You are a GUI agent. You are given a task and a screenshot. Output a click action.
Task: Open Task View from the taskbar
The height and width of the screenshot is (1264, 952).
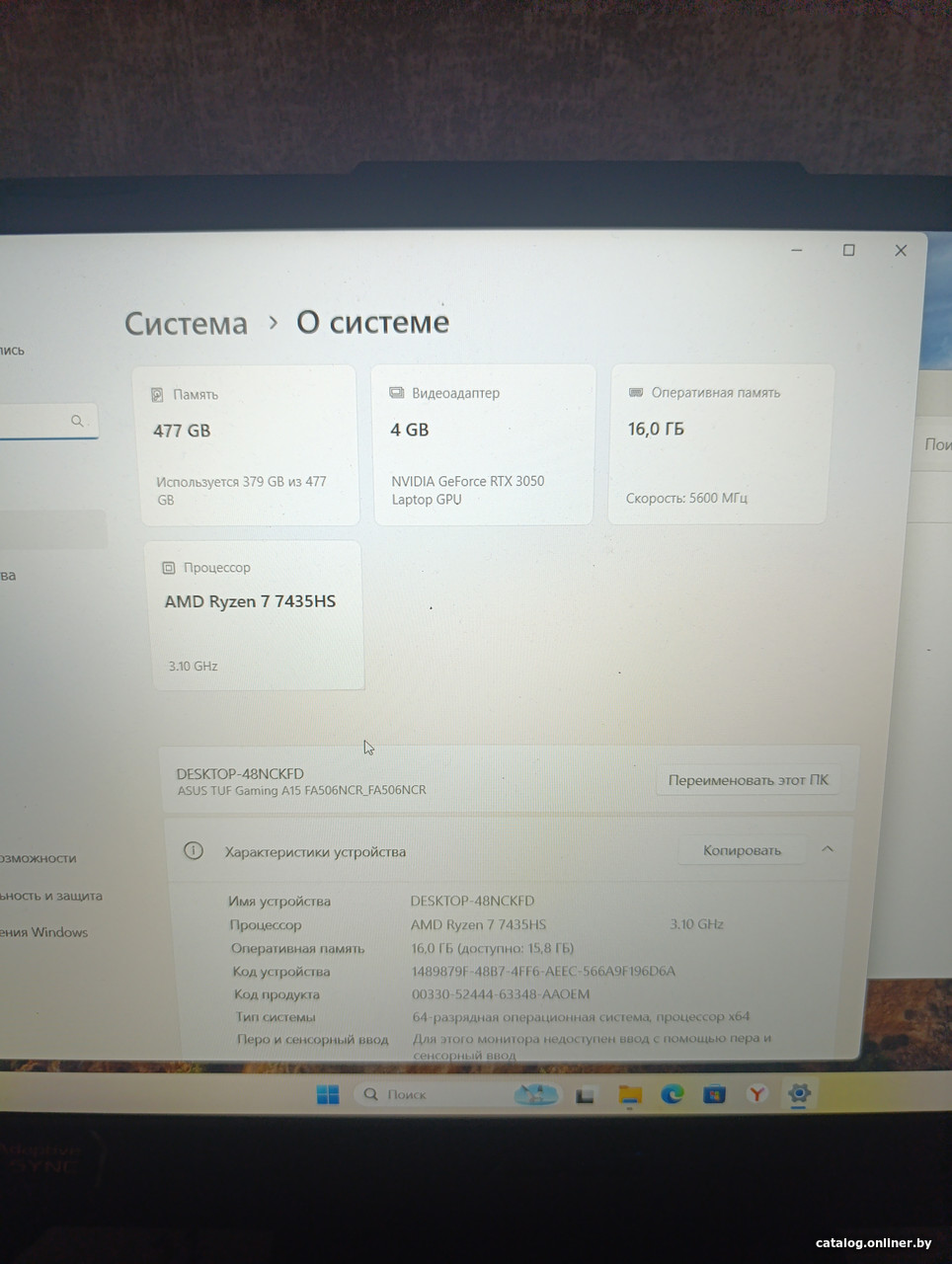pyautogui.click(x=585, y=1095)
